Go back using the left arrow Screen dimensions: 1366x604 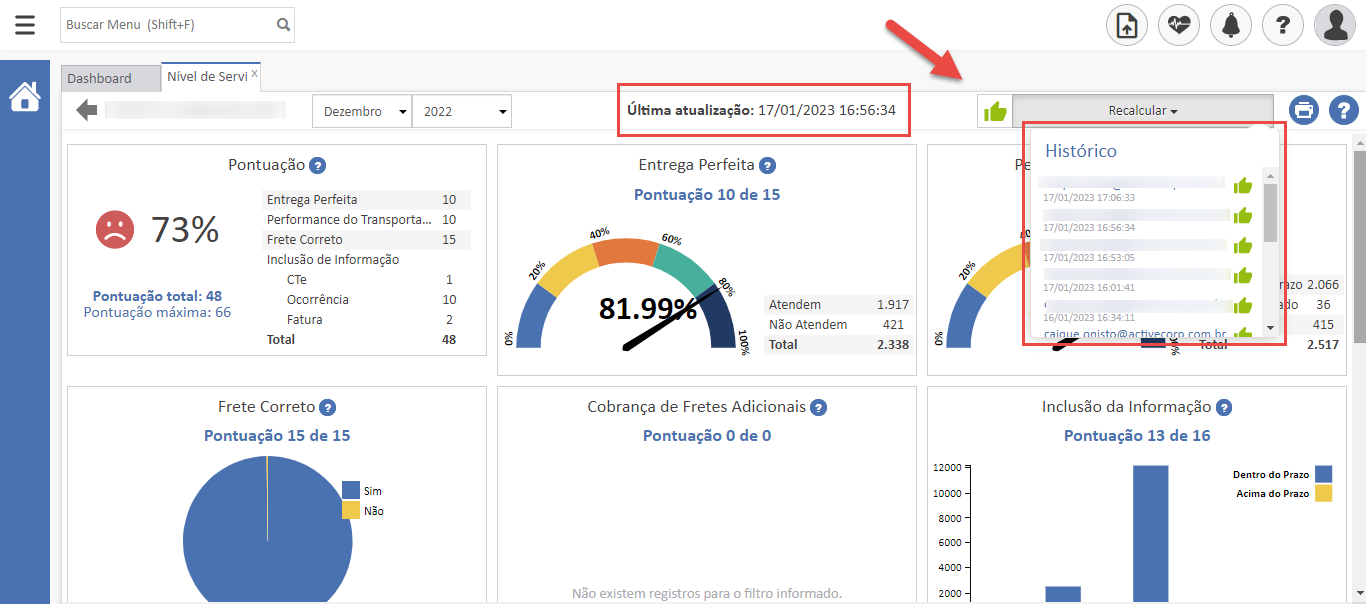[x=87, y=110]
